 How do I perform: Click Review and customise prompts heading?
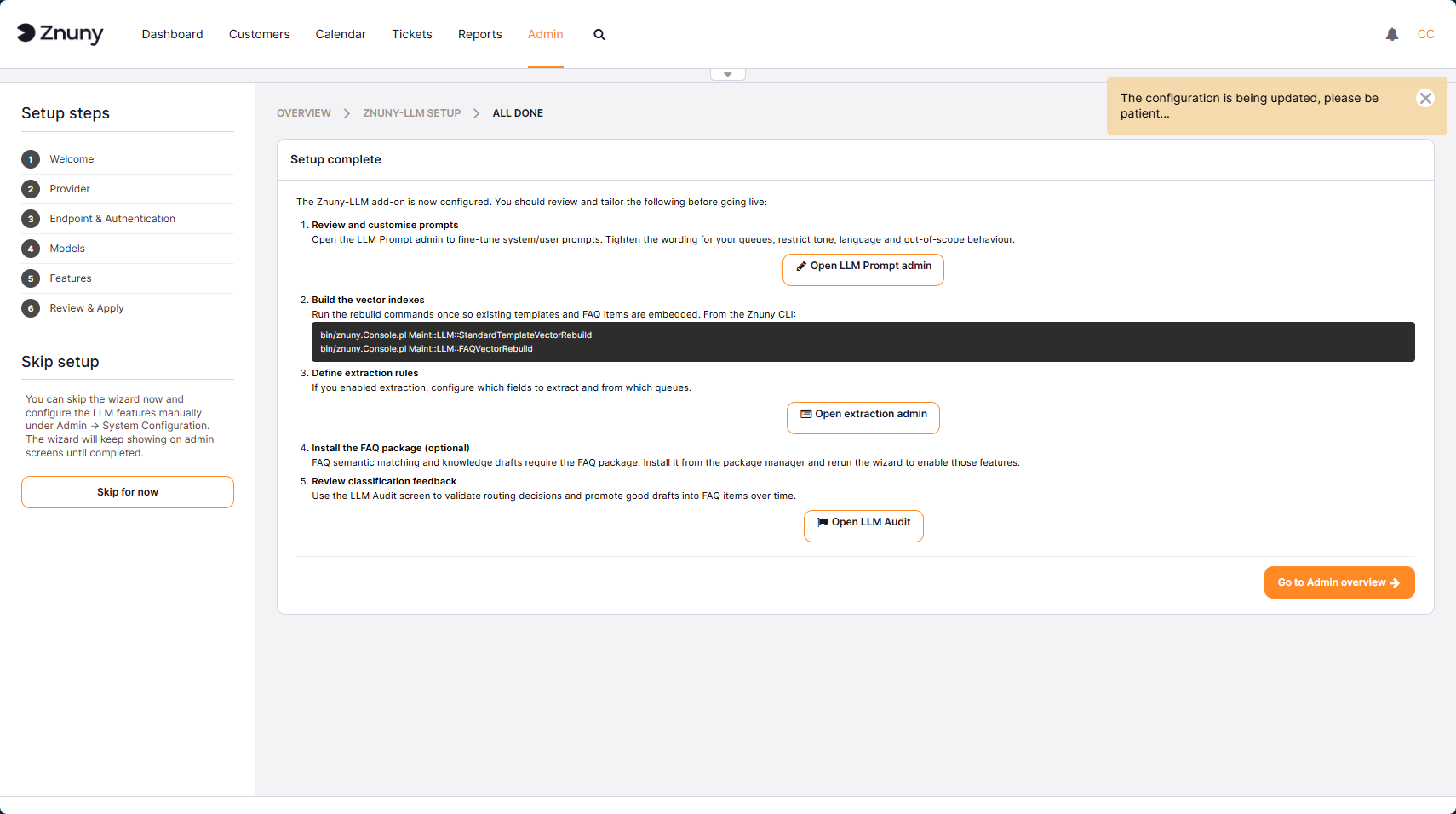click(x=385, y=226)
